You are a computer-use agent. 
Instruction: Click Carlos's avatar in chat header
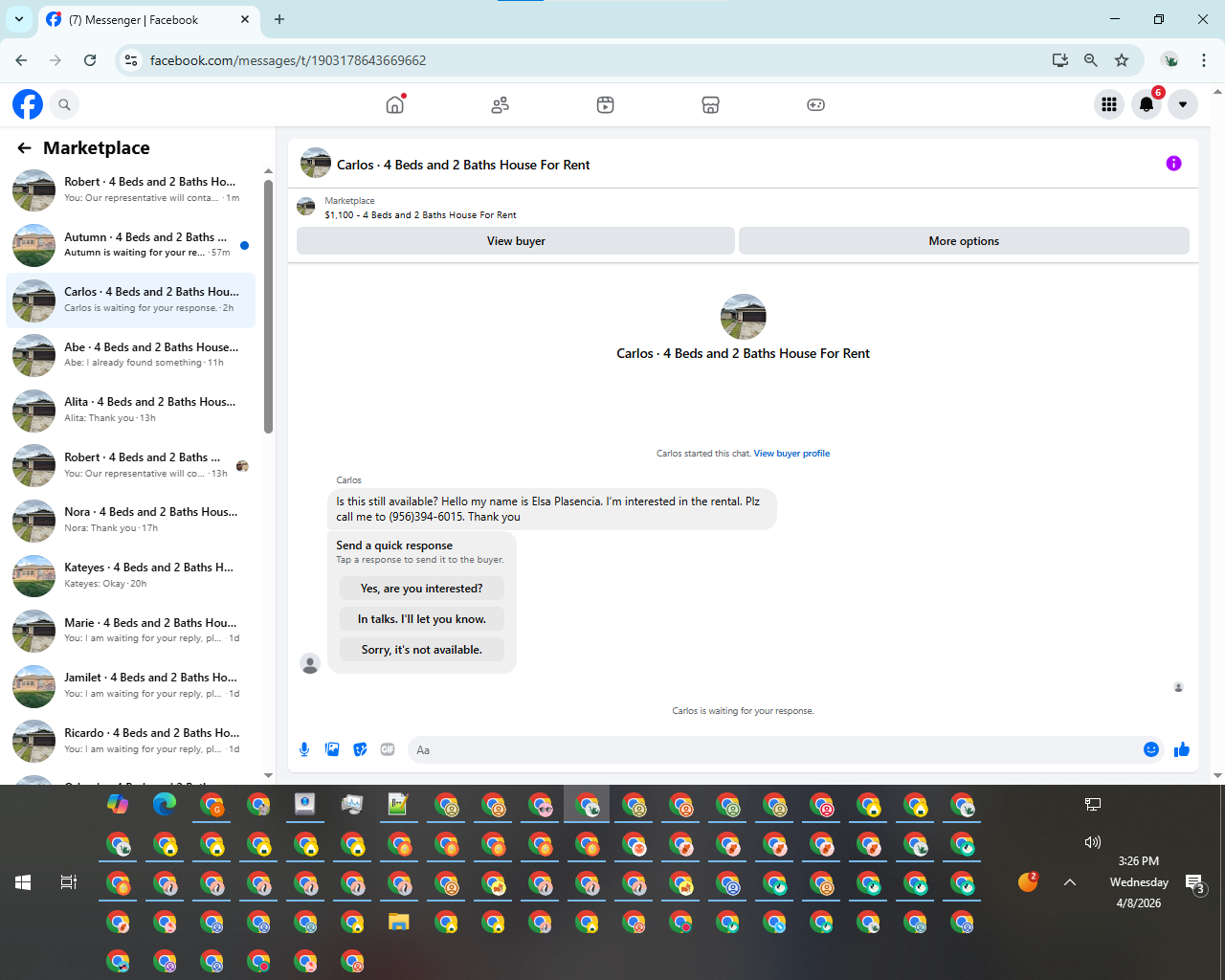[316, 164]
